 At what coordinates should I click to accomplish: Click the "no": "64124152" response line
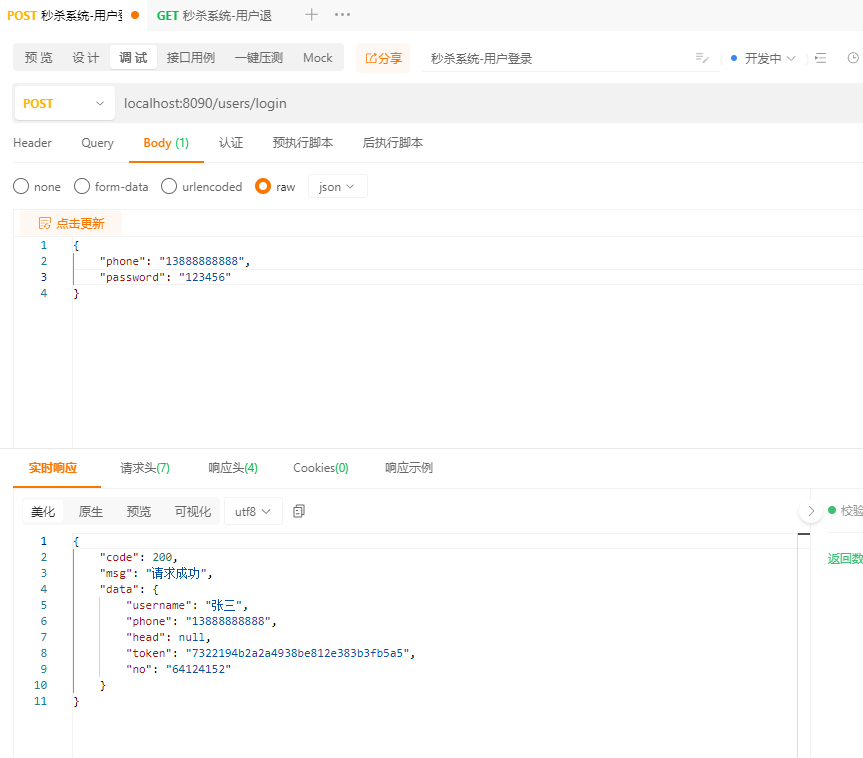178,669
